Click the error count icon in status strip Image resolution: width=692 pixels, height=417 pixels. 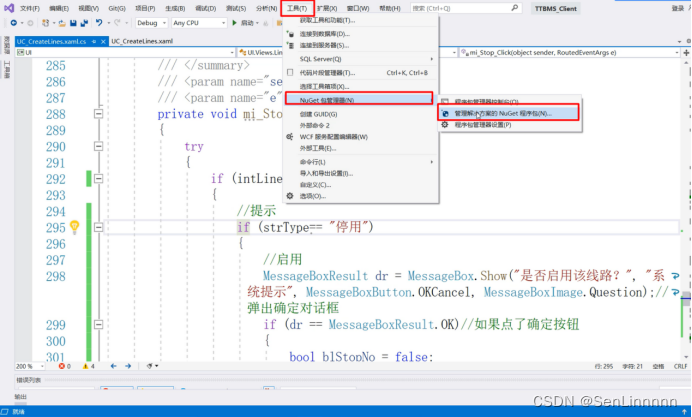point(62,366)
